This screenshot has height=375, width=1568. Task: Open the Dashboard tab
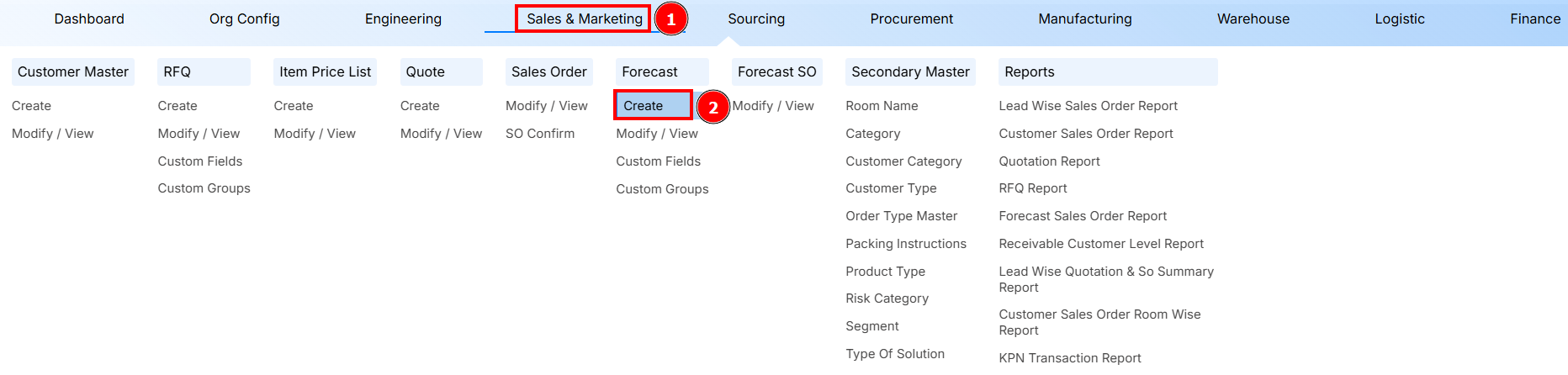pyautogui.click(x=89, y=18)
